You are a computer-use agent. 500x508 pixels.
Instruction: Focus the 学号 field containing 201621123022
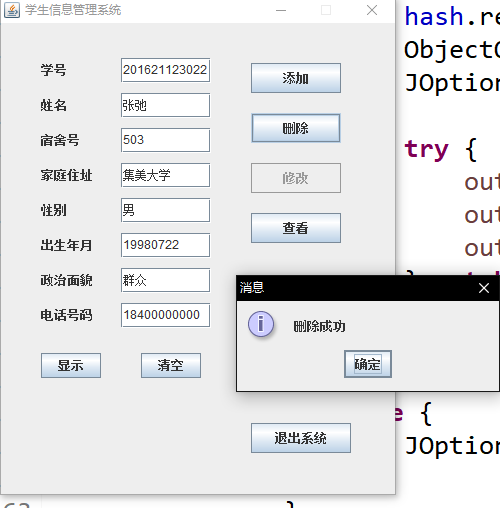(x=165, y=70)
